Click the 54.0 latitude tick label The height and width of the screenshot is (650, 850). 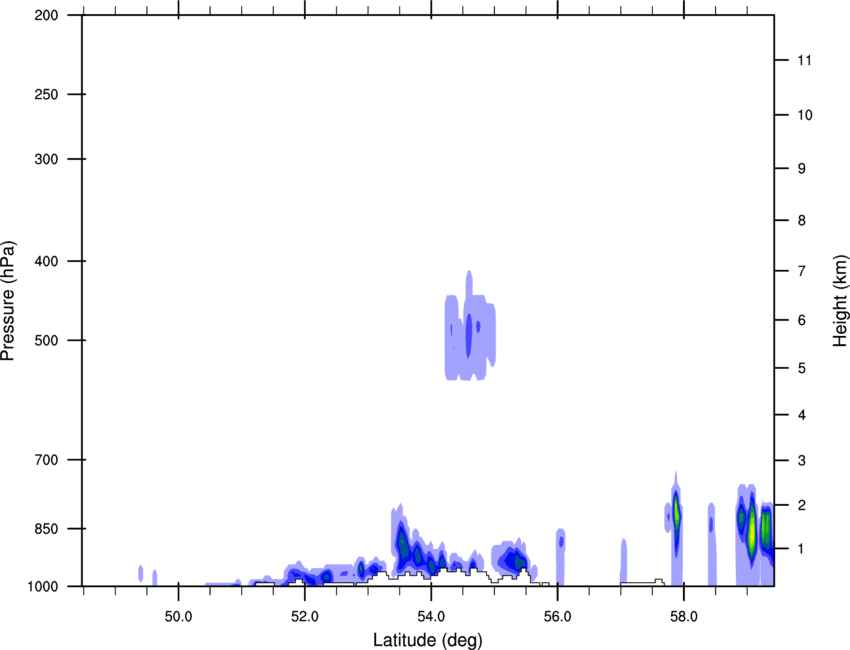coord(431,617)
